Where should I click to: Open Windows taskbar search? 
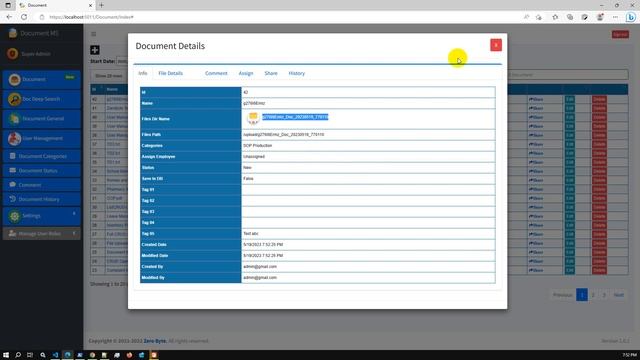pos(18,355)
